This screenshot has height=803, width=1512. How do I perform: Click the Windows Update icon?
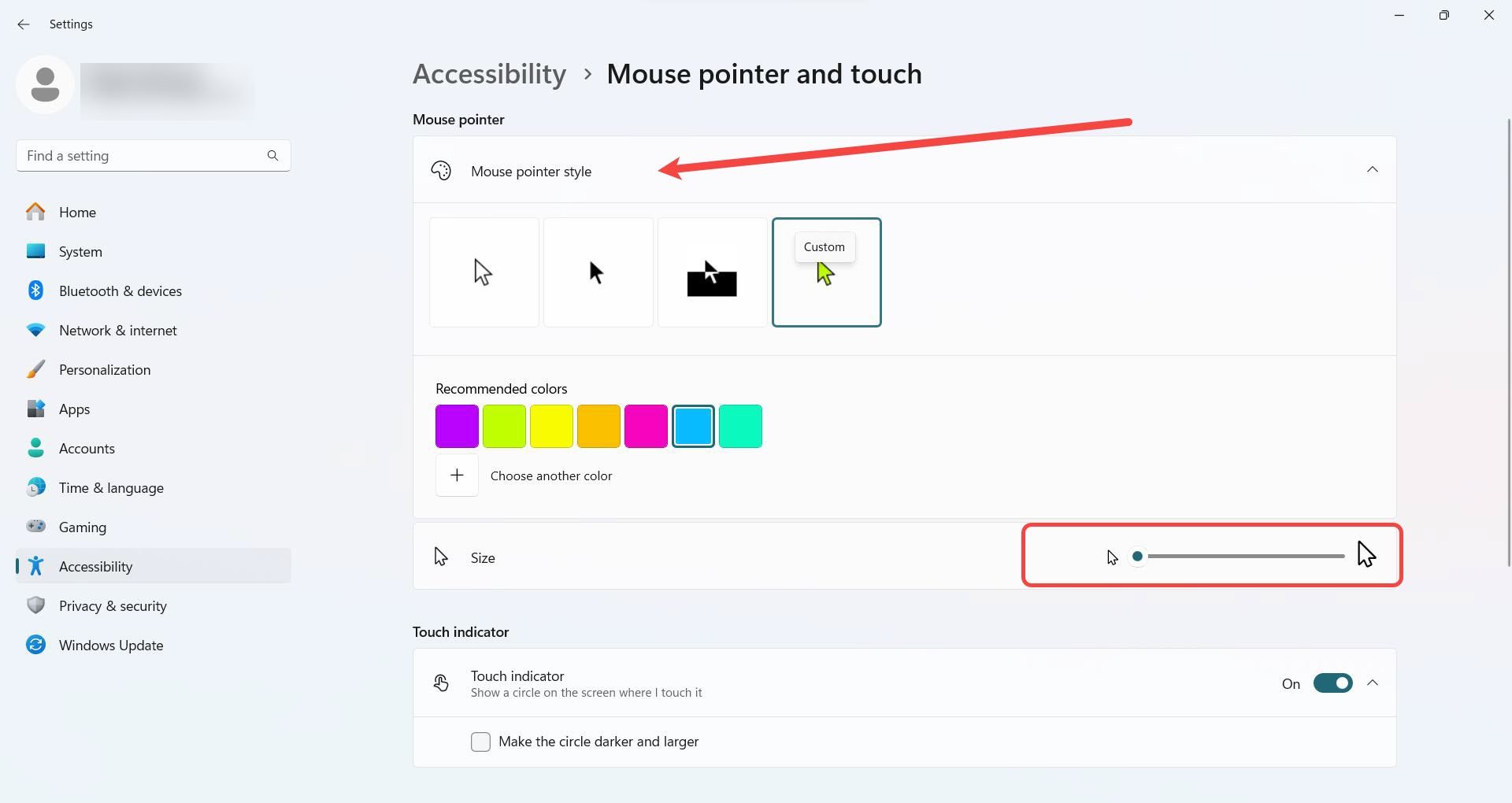(35, 645)
